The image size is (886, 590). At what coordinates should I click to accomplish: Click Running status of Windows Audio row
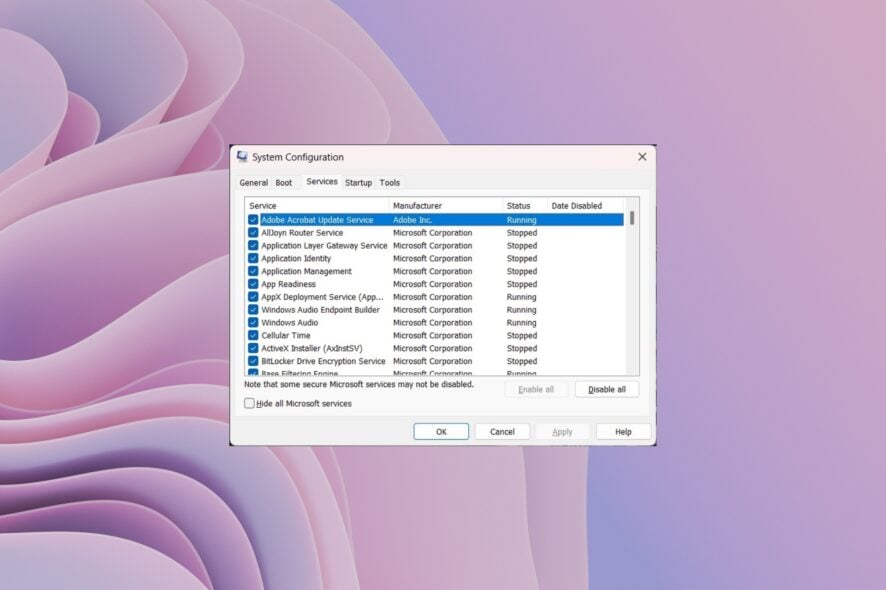(x=522, y=322)
